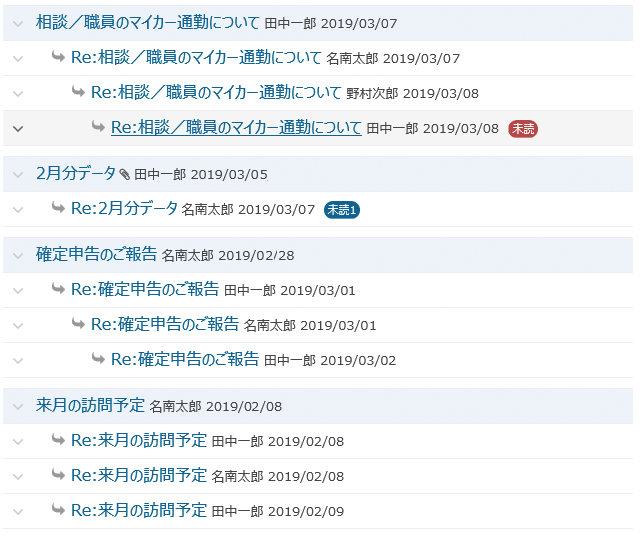Expand chevron beside 確定申告のご報告 thread header
Viewport: 642px width, 536px height.
point(18,256)
